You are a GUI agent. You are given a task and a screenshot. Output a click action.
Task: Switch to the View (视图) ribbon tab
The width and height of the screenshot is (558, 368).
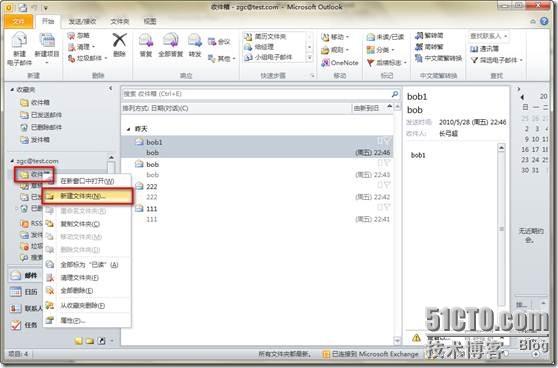(x=150, y=21)
